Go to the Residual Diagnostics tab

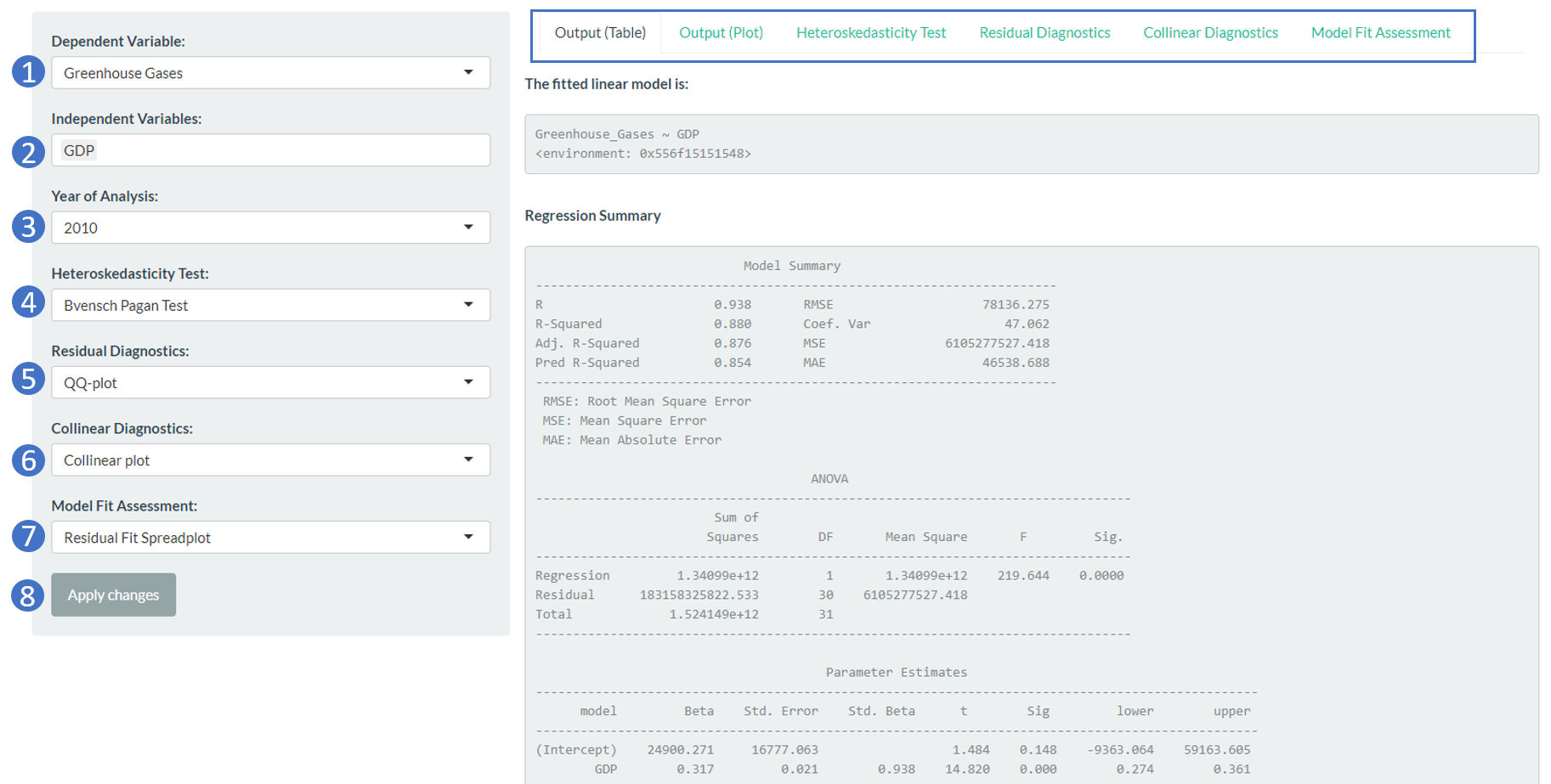click(1044, 33)
